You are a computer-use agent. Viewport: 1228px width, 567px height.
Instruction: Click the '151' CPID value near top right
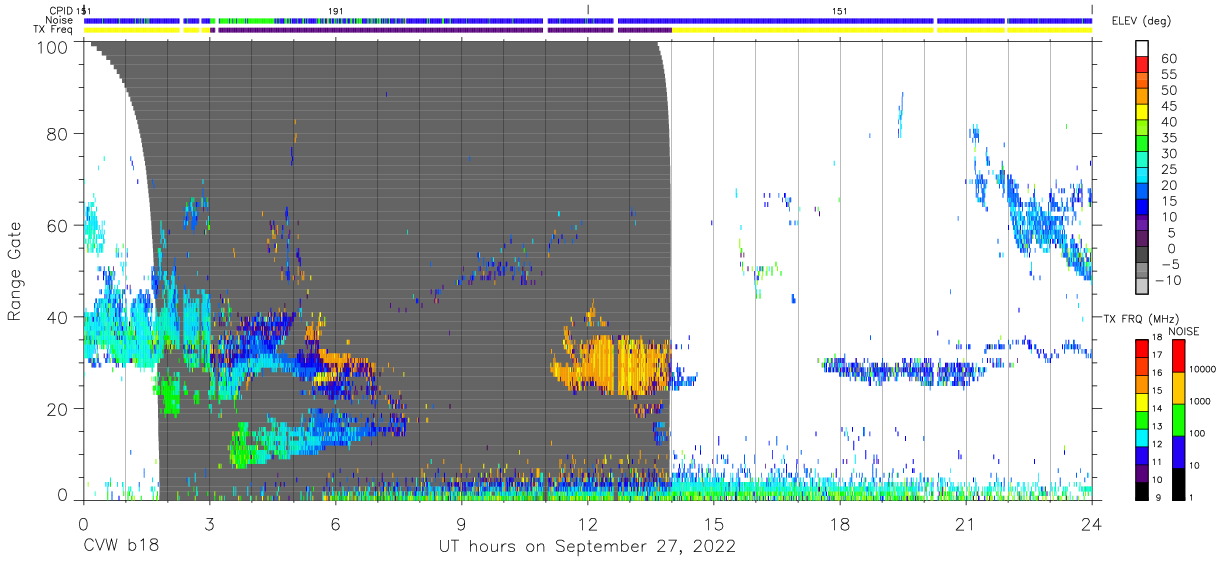(840, 10)
